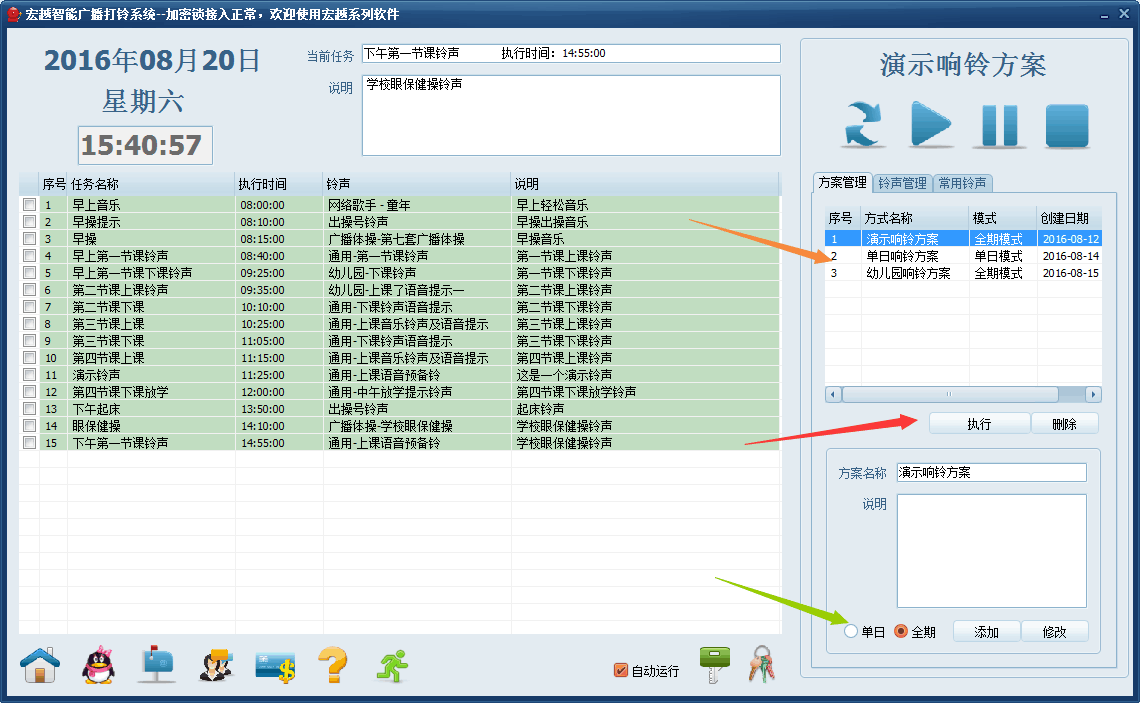
Task: Click the blue refresh arrows icon
Action: click(x=863, y=125)
